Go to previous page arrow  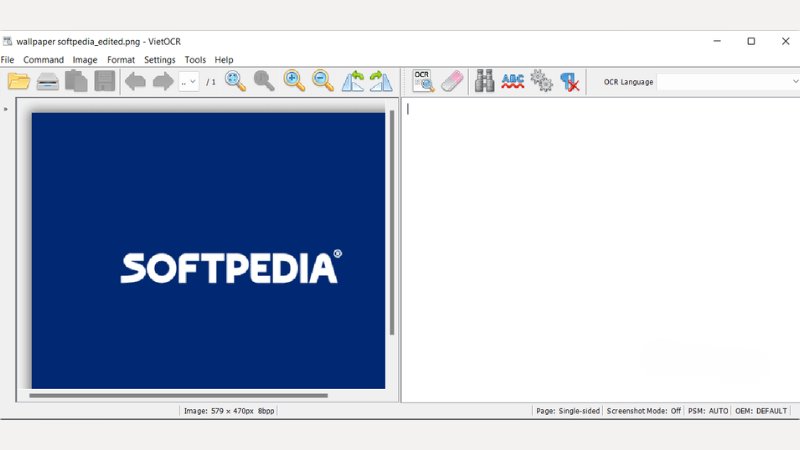click(135, 81)
